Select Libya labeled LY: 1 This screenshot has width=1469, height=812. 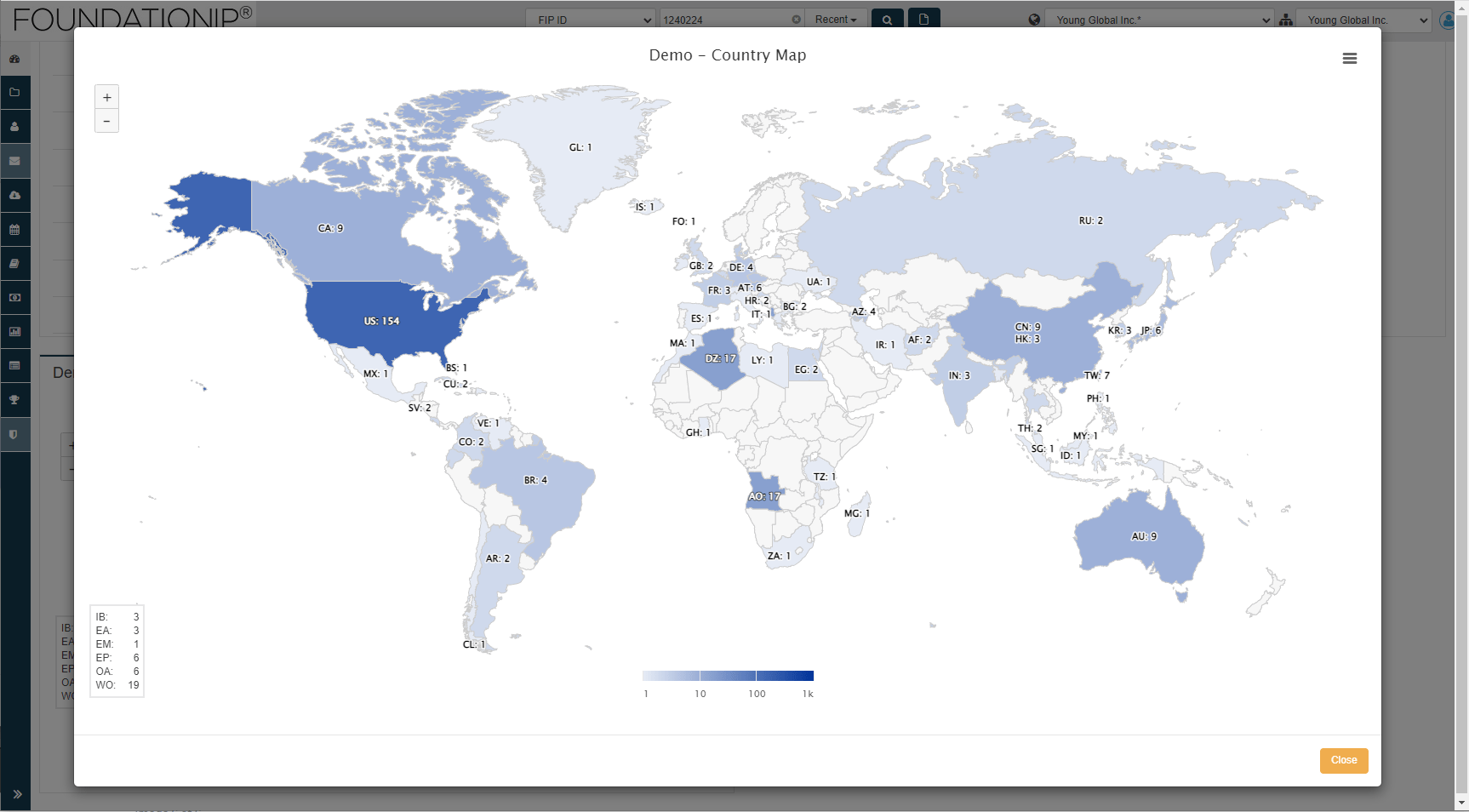point(762,360)
